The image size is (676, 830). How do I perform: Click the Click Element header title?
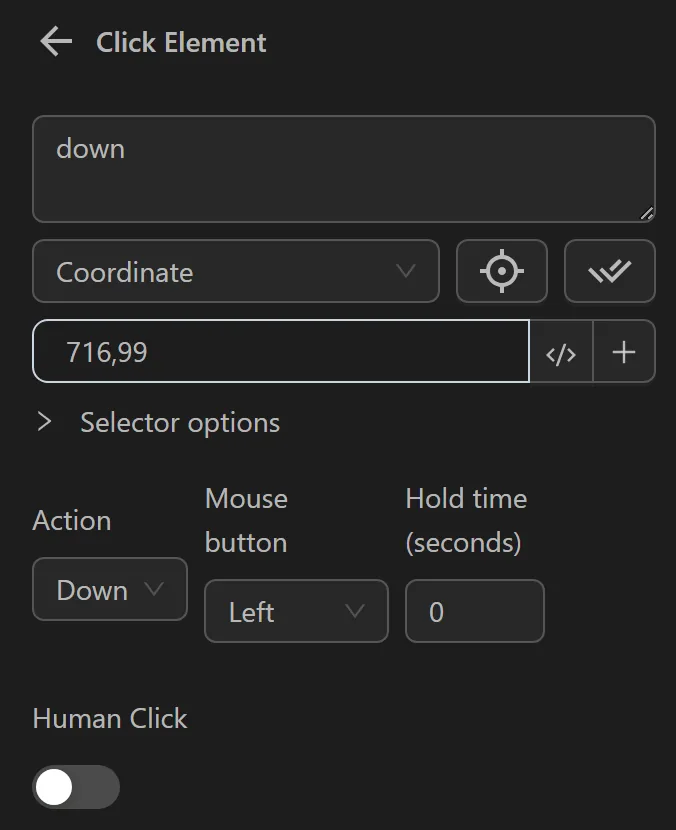[x=180, y=42]
